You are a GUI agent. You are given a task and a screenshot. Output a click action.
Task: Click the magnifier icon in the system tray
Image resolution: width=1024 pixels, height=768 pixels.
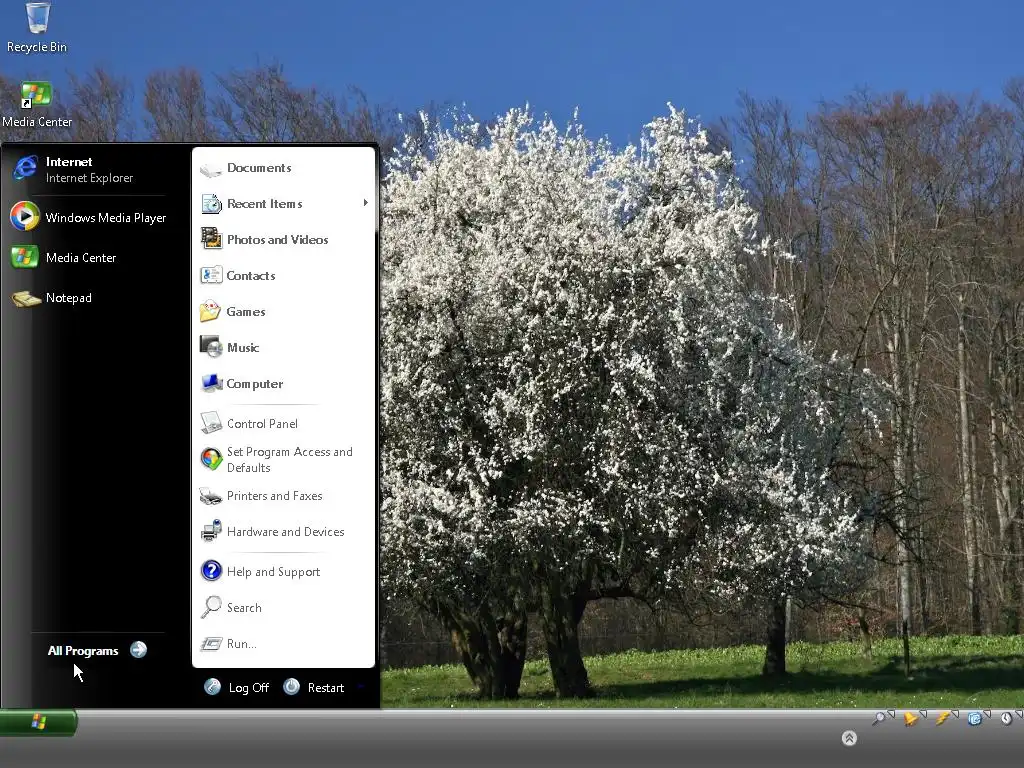(879, 718)
